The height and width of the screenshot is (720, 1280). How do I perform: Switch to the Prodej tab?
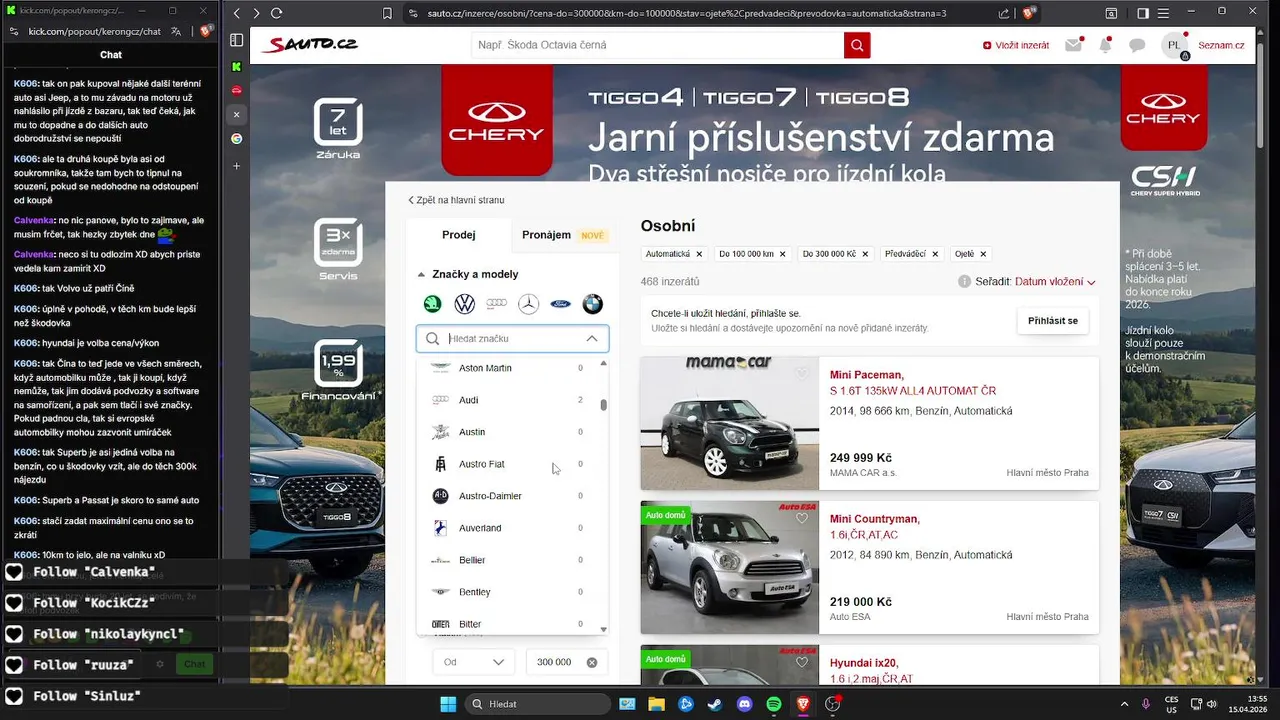click(x=458, y=235)
